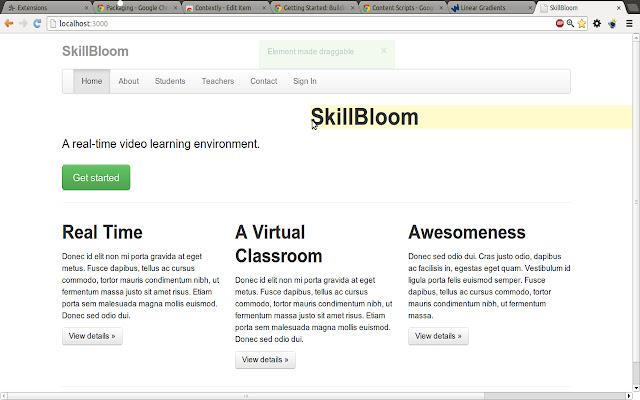Screen dimensions: 640x400
Task: Click the browser back arrow
Action: coord(9,22)
